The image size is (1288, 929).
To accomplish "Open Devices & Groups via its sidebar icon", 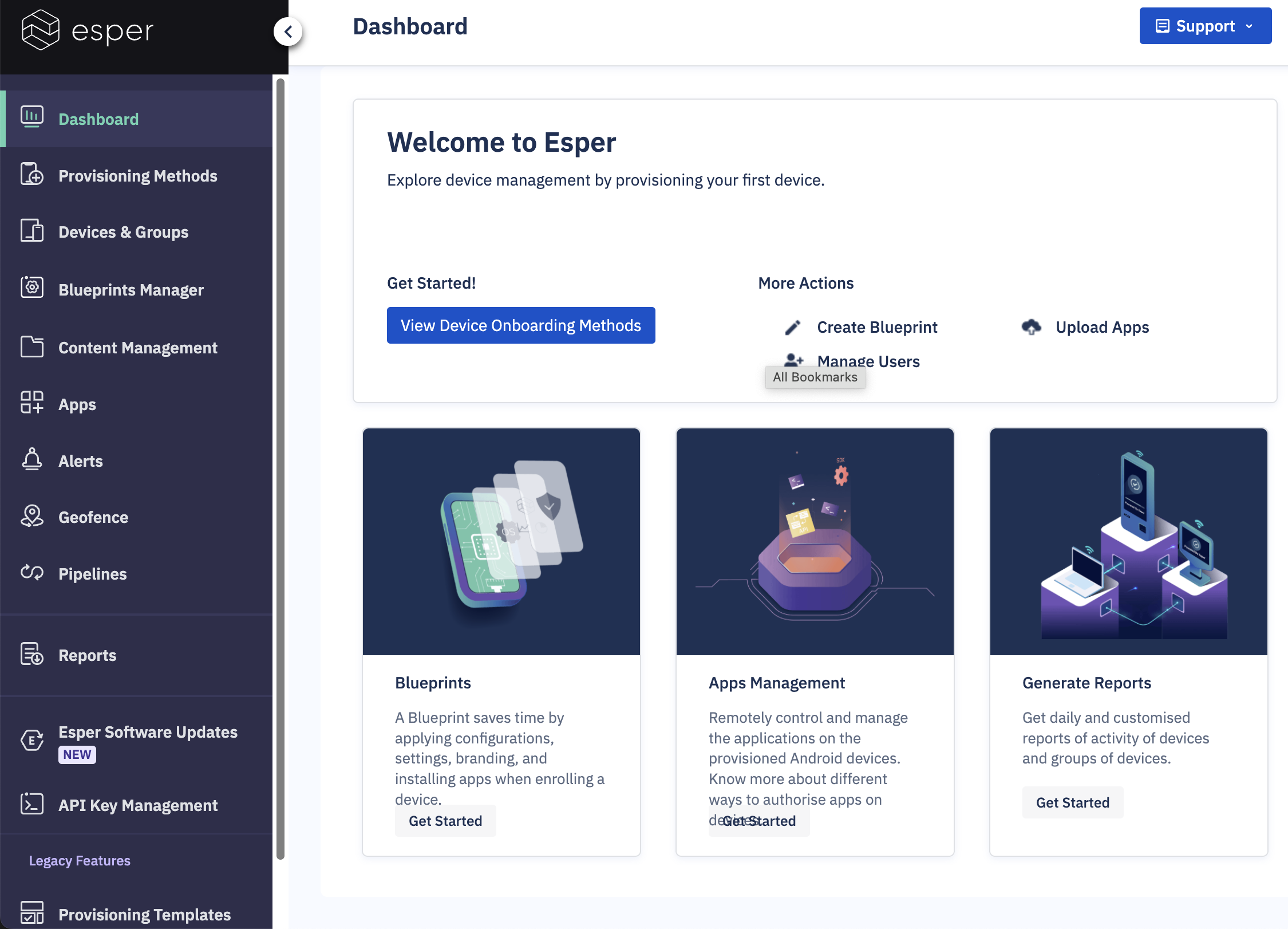I will 31,231.
